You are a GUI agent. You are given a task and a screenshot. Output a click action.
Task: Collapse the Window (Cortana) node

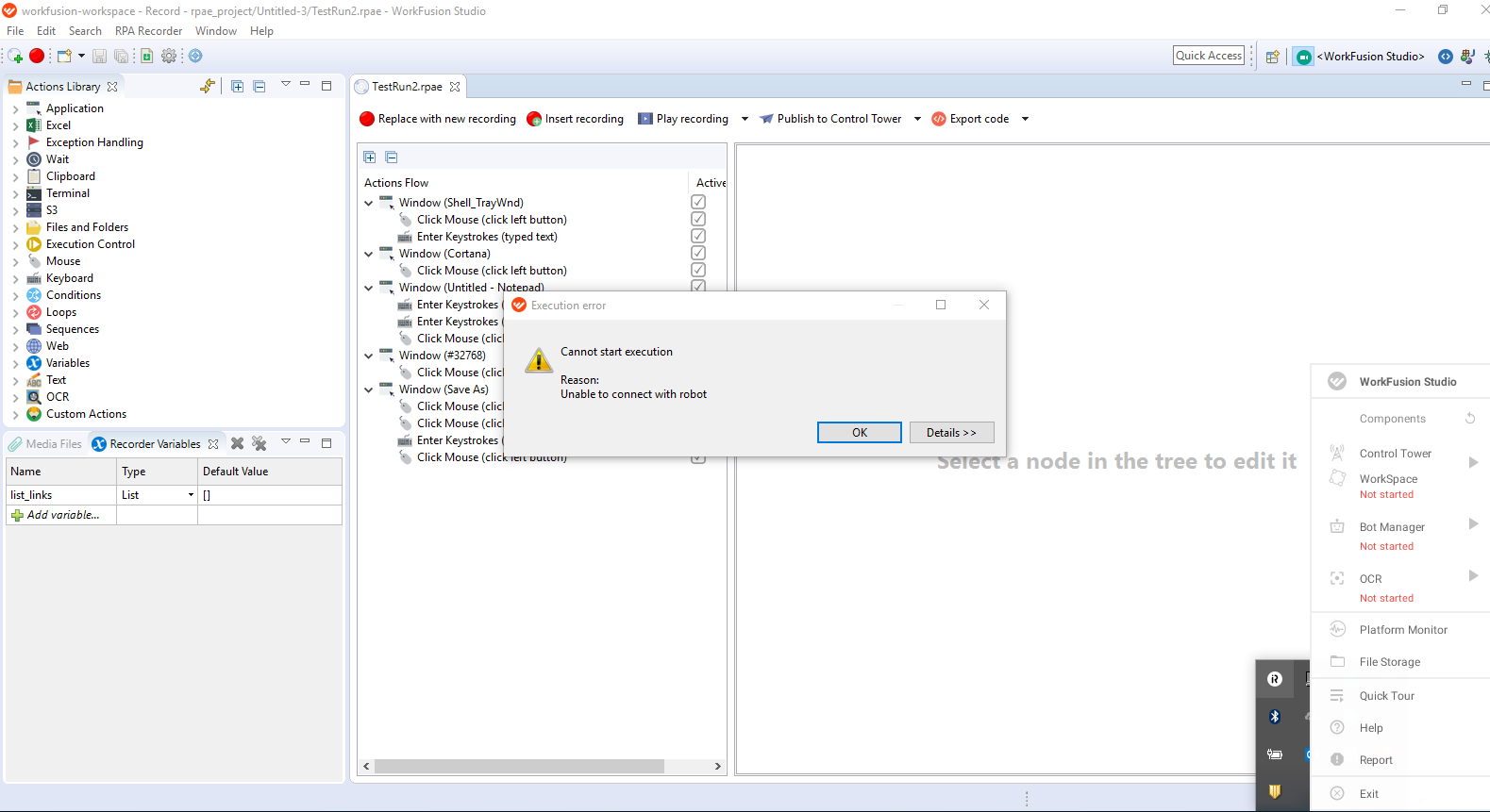pos(369,254)
